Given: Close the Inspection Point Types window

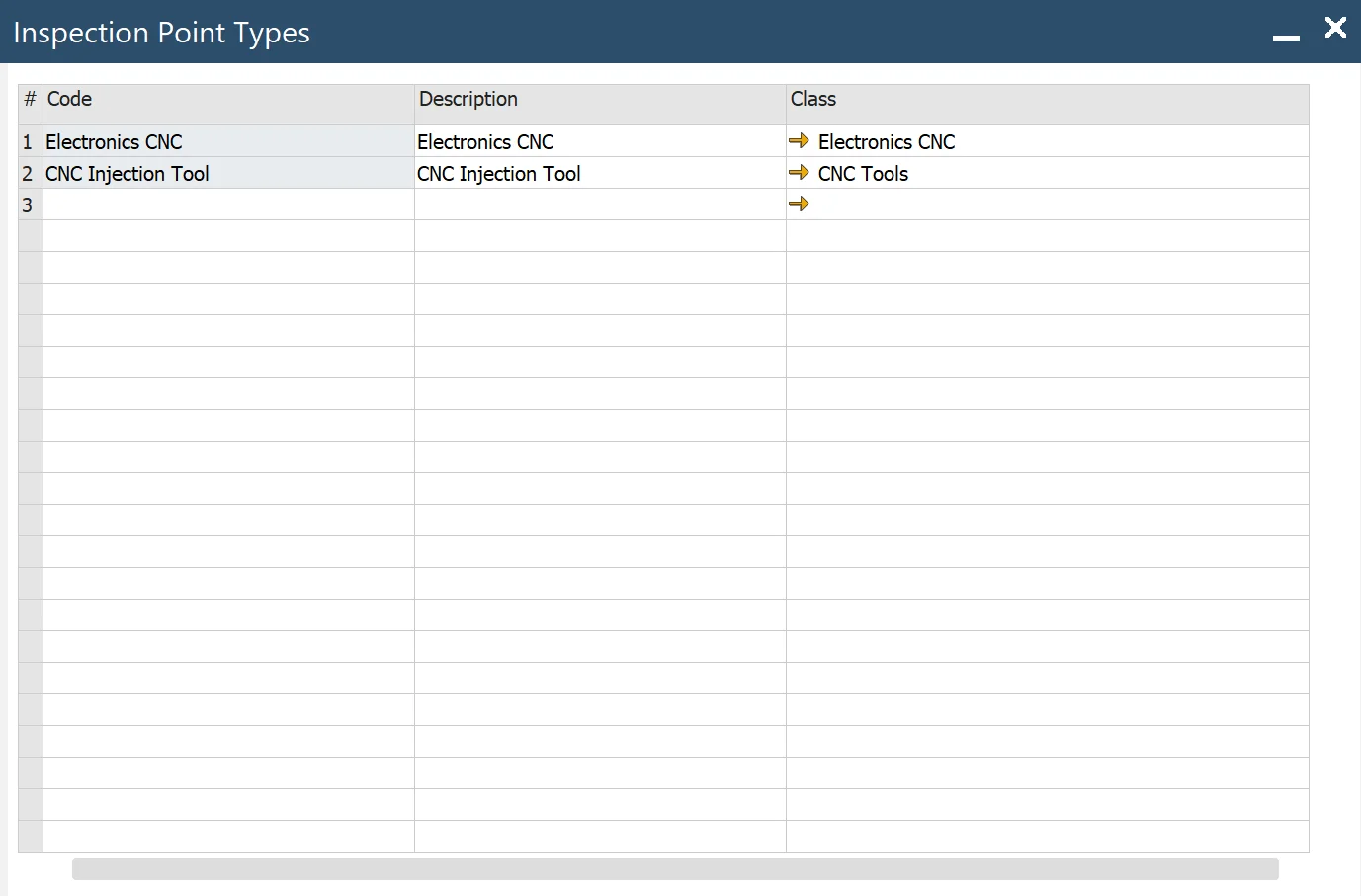Looking at the screenshot, I should (x=1335, y=28).
